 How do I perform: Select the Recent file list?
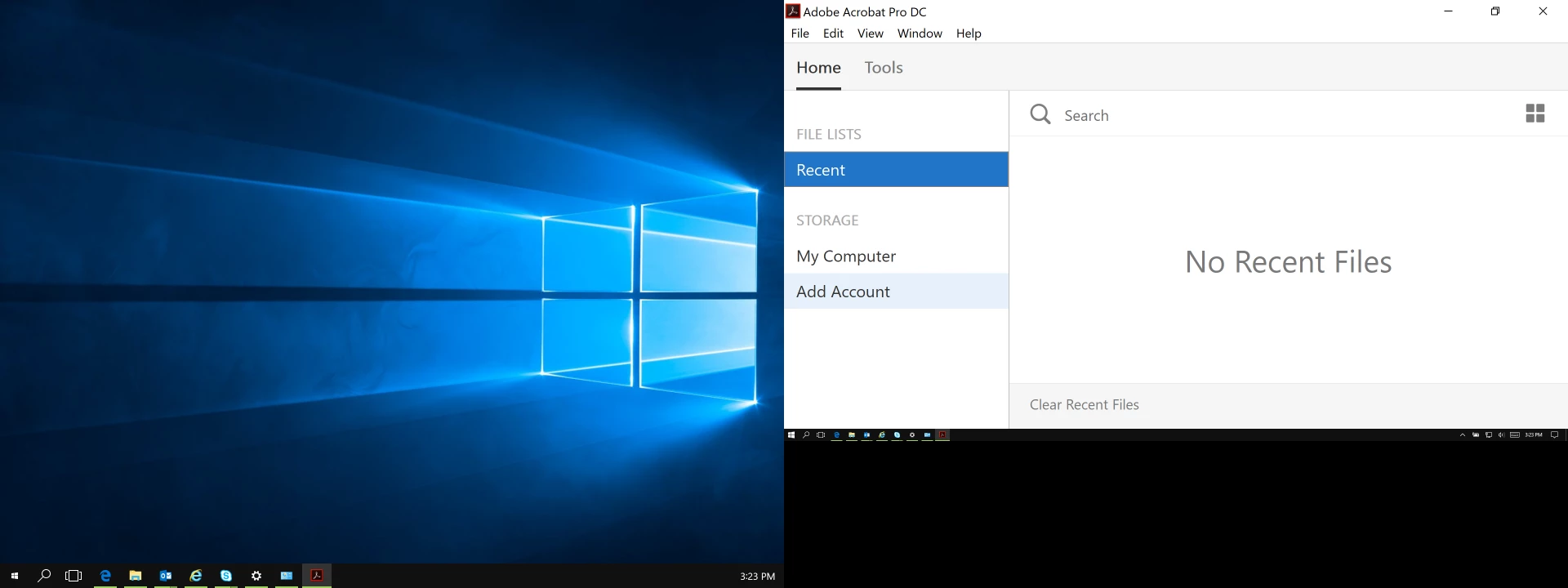coord(896,169)
